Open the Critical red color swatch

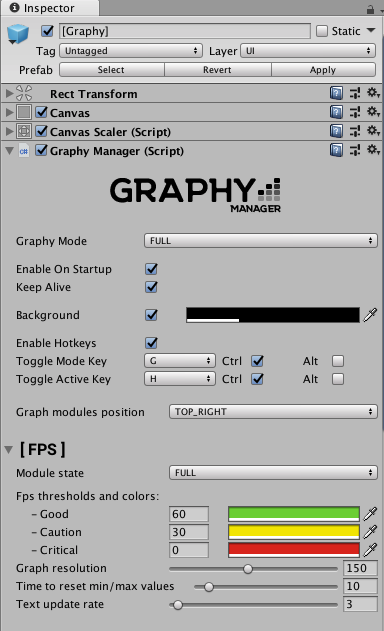coord(294,550)
